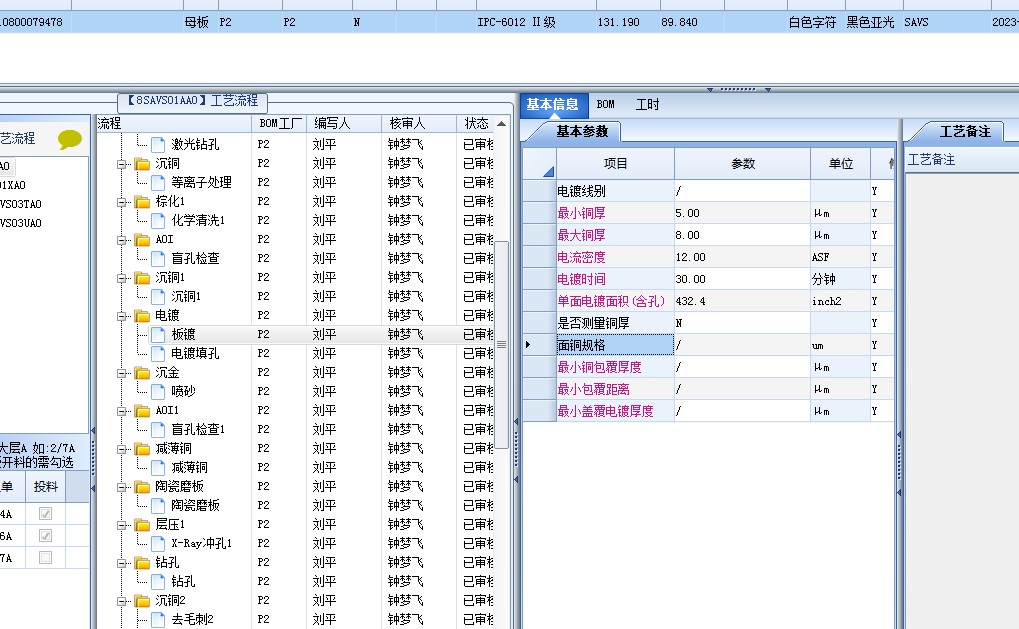This screenshot has width=1019, height=629.
Task: Click the document icon beside X-Ray冲孔1
Action: pos(158,543)
